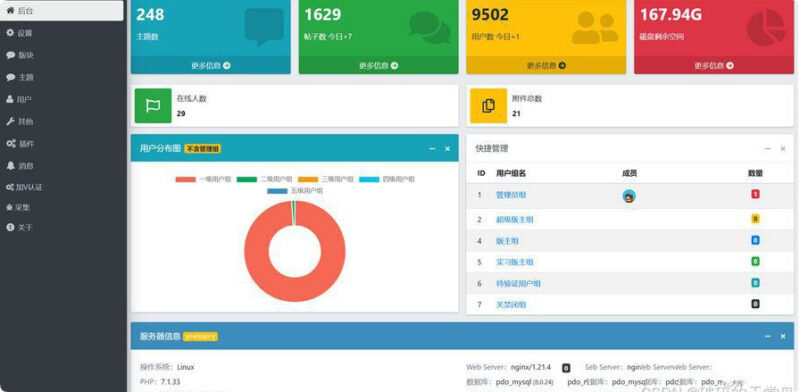
Task: Collapse the 服务器信息 panel with minus button
Action: click(x=768, y=336)
